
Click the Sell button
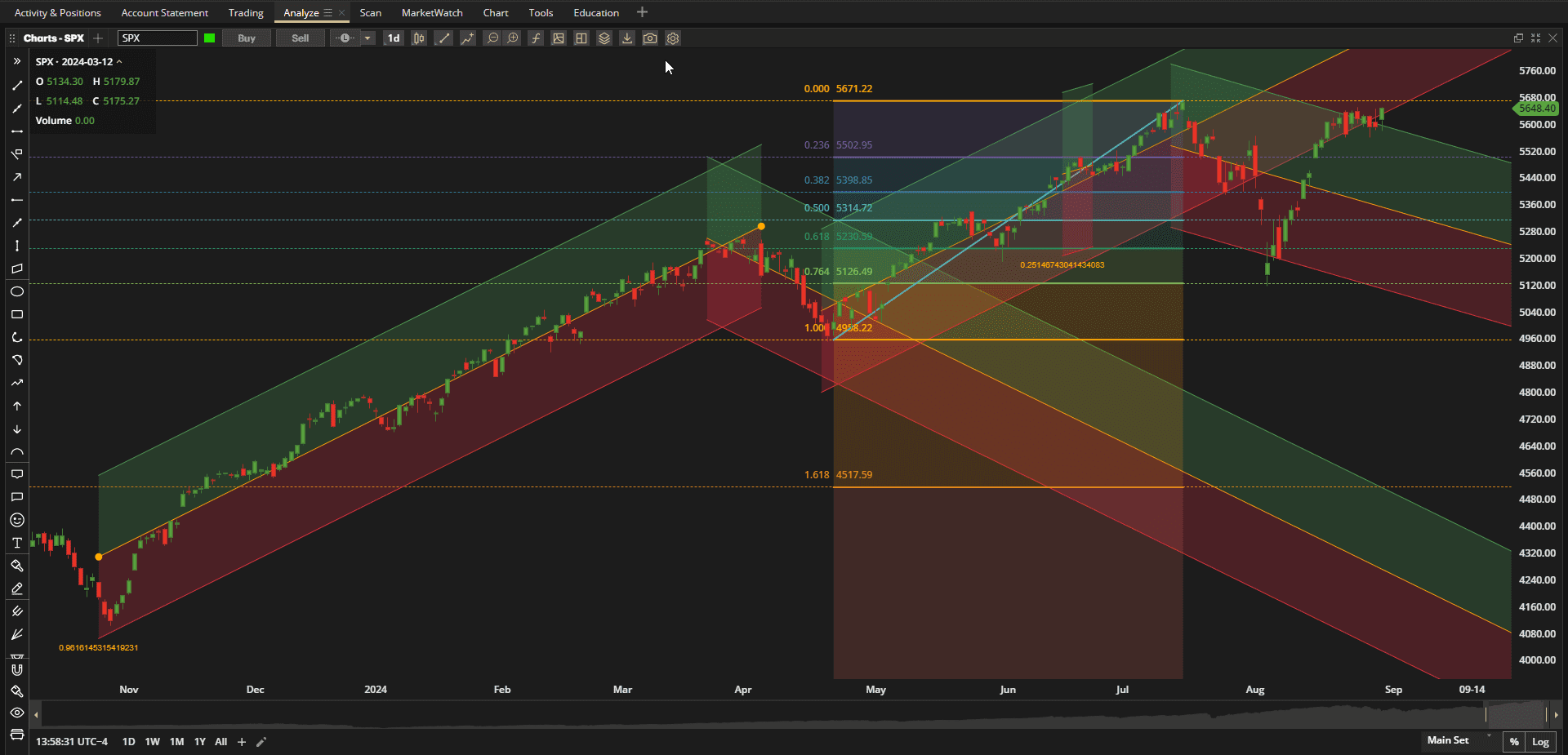coord(301,38)
